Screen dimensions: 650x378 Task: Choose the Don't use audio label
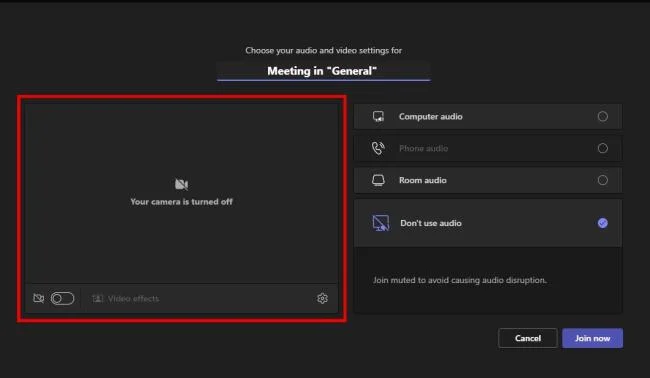pos(431,223)
